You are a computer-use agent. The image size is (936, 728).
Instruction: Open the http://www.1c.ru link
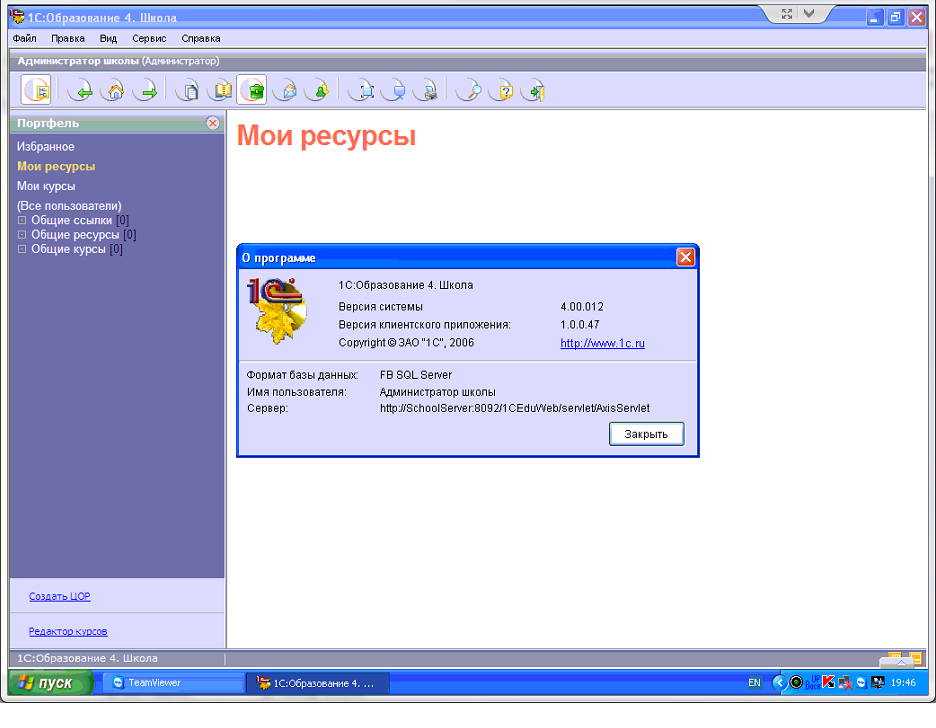[602, 343]
